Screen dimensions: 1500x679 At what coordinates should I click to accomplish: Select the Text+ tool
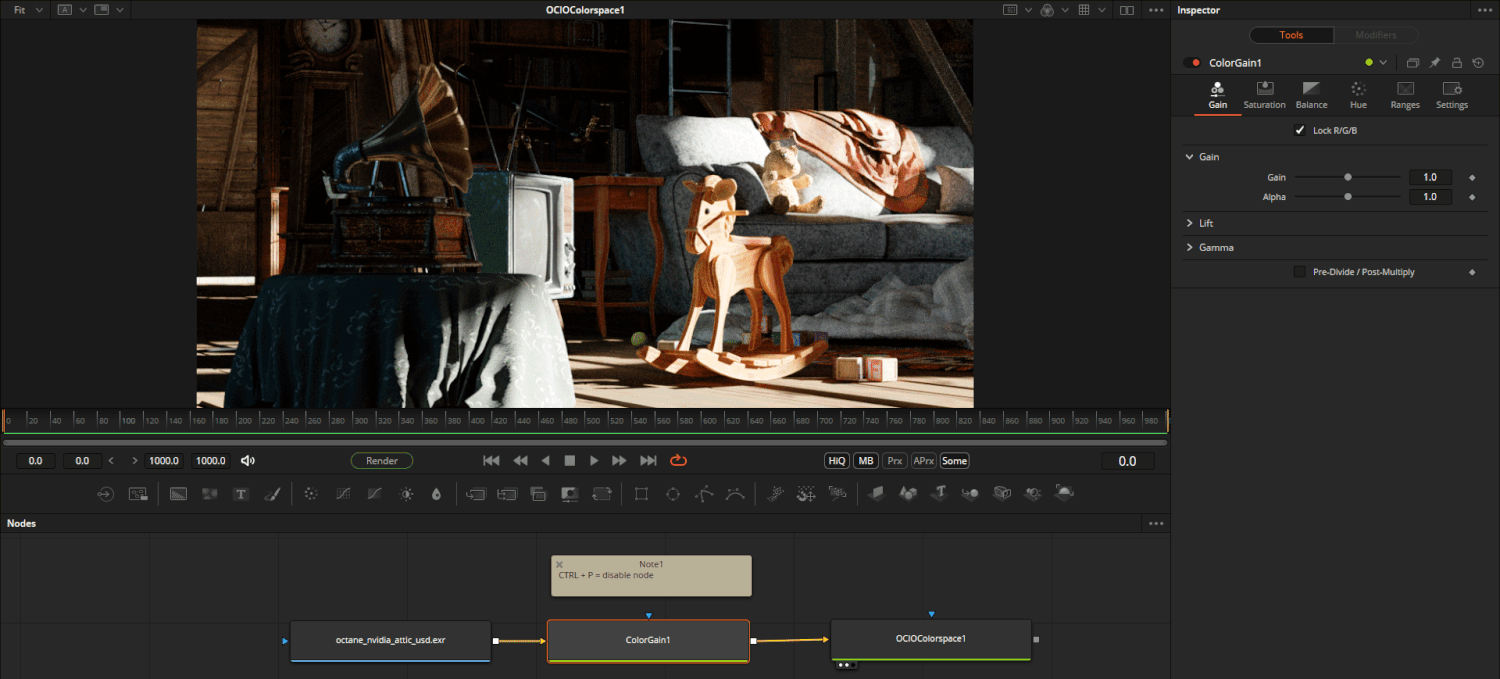coord(241,493)
